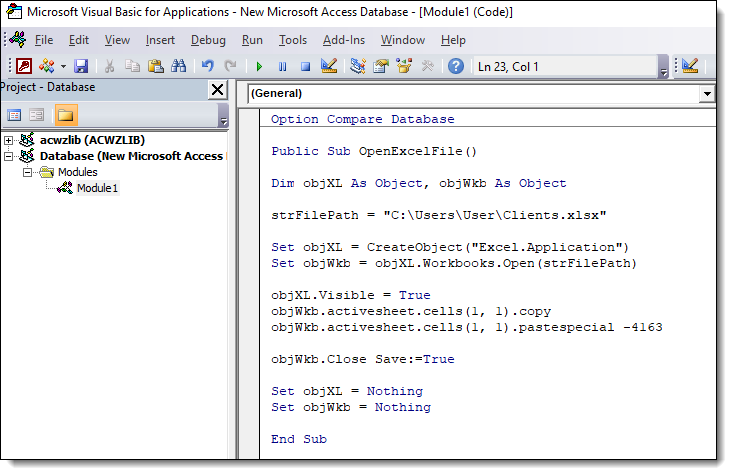Viewport: 732px width, 475px height.
Task: Open Visual Basic Help question mark icon
Action: click(455, 66)
